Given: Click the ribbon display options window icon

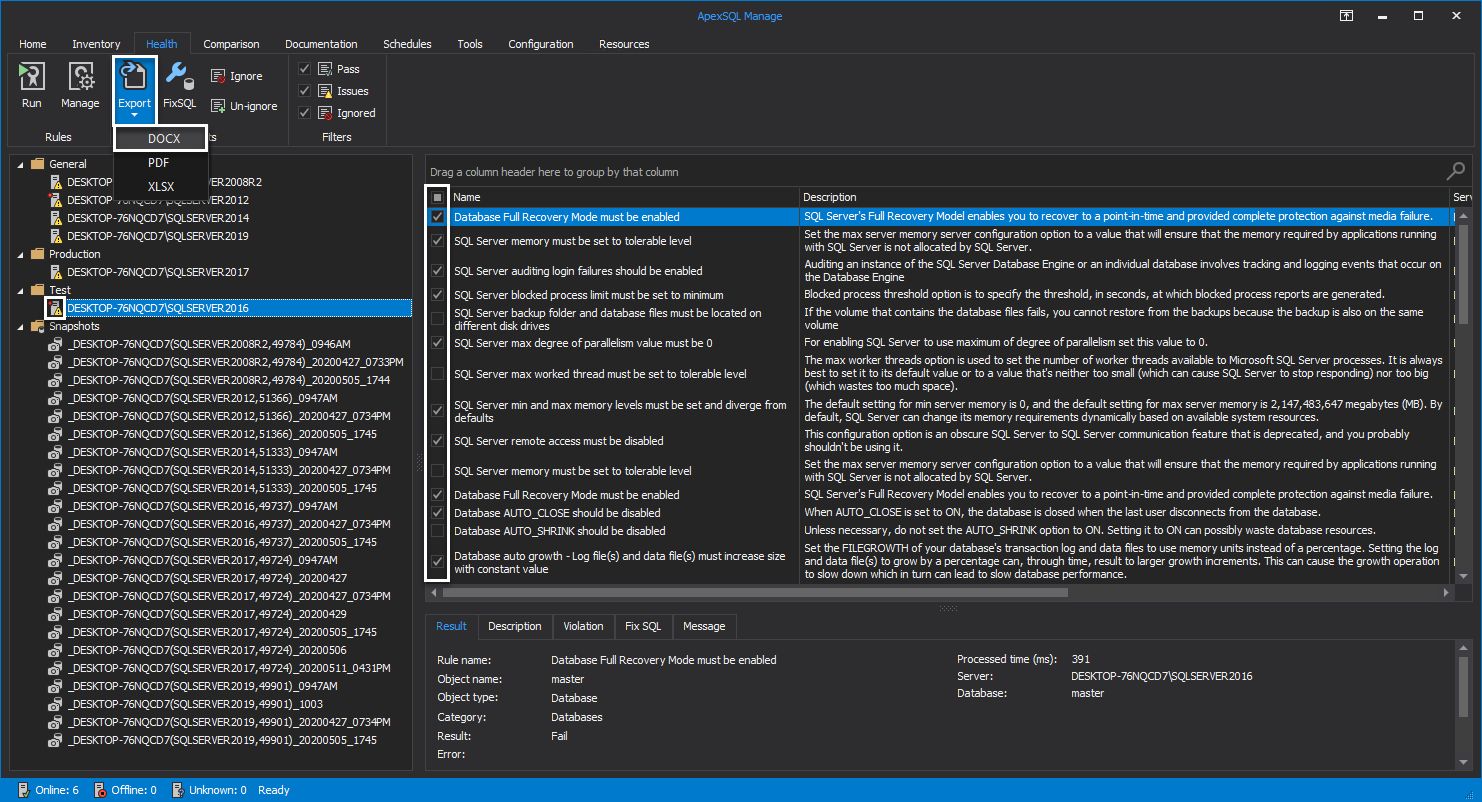Looking at the screenshot, I should 1347,16.
